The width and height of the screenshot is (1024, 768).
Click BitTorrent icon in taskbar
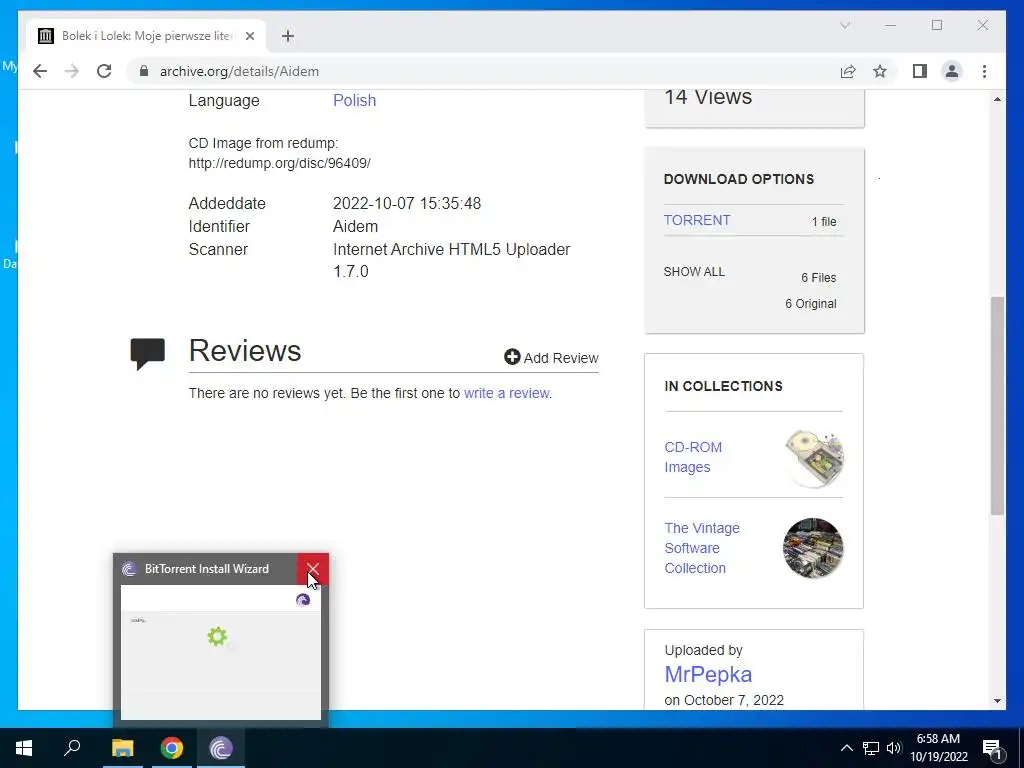coord(221,748)
